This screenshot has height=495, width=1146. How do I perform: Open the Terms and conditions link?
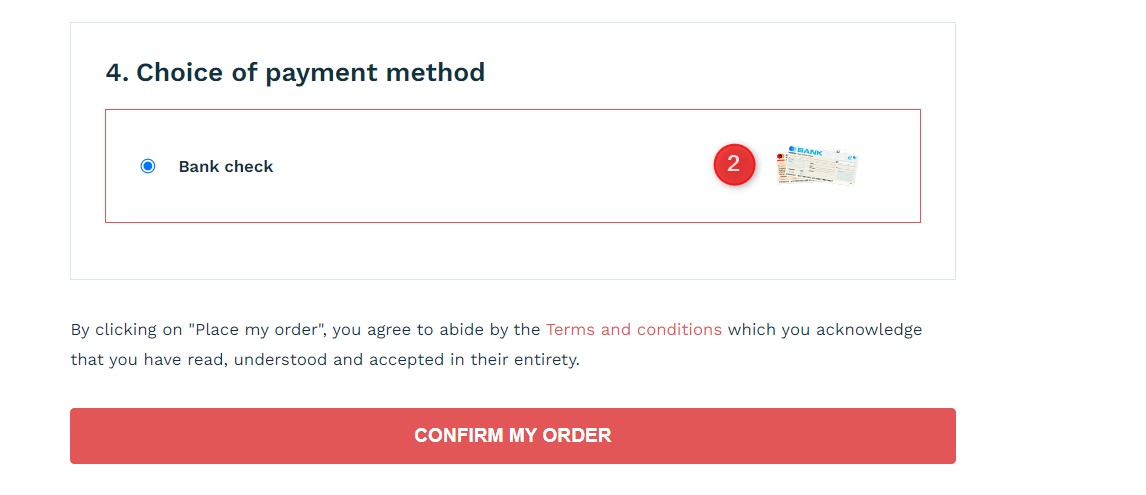point(634,329)
